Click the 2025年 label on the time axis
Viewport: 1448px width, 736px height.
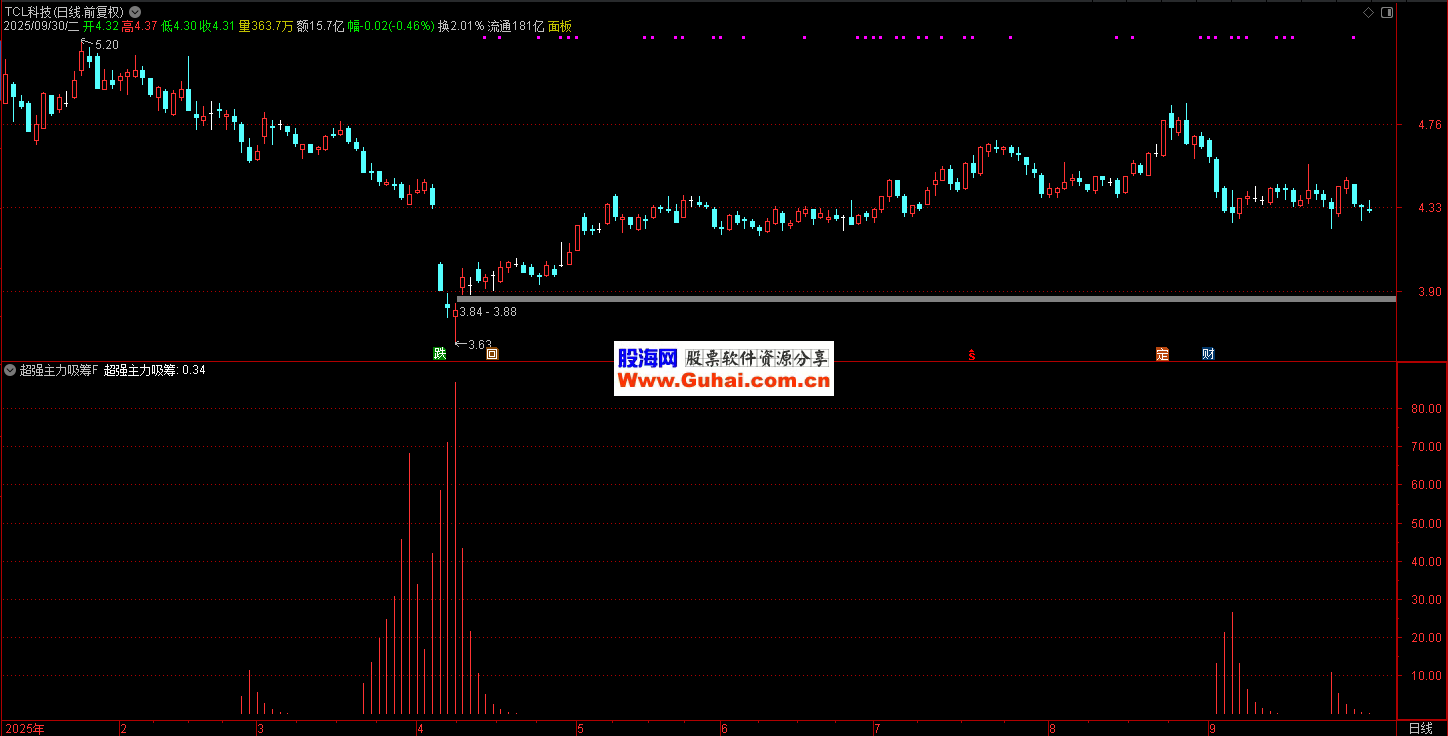(25, 727)
